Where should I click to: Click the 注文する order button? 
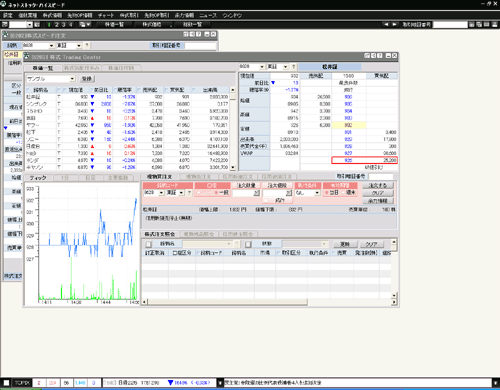coord(378,185)
